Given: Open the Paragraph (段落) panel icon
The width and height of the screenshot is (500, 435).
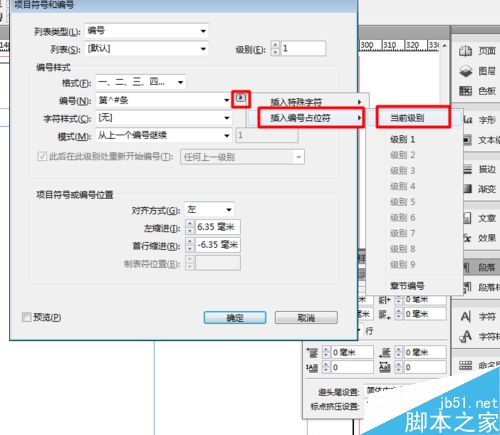Looking at the screenshot, I should coord(468,267).
